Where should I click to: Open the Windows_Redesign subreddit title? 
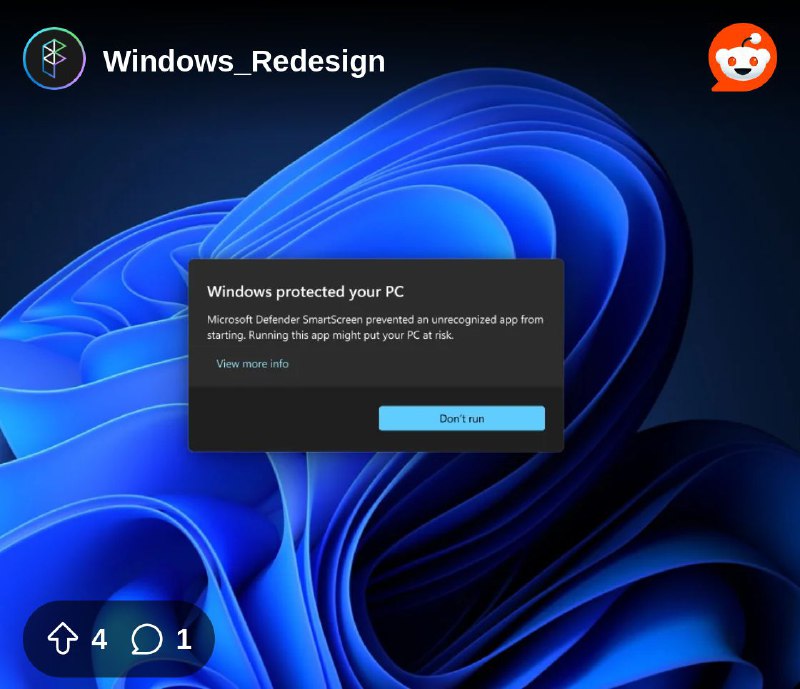[244, 61]
